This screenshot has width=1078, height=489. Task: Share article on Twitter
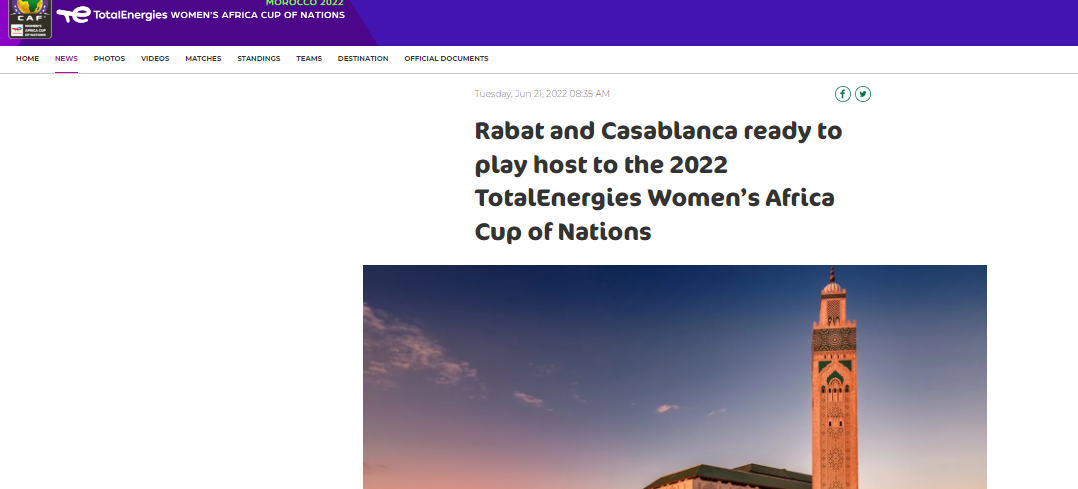862,94
